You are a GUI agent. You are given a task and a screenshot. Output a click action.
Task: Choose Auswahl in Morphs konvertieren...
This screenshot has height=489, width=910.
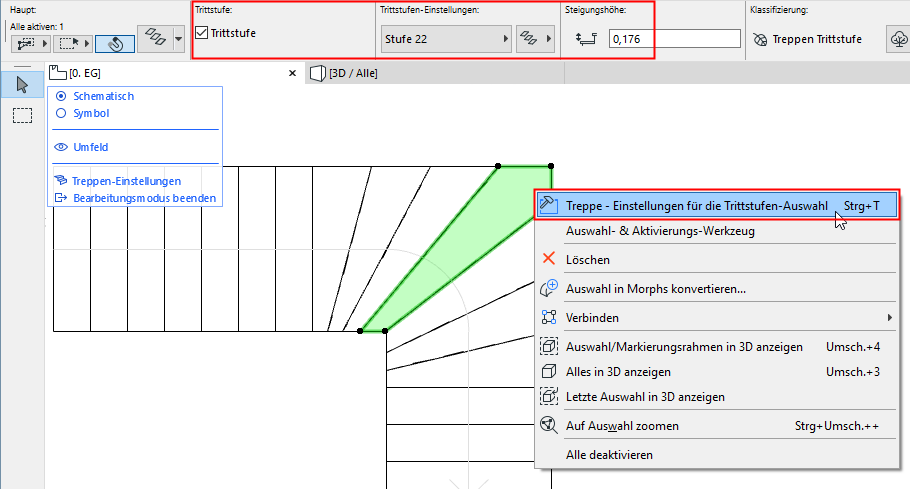tap(717, 288)
